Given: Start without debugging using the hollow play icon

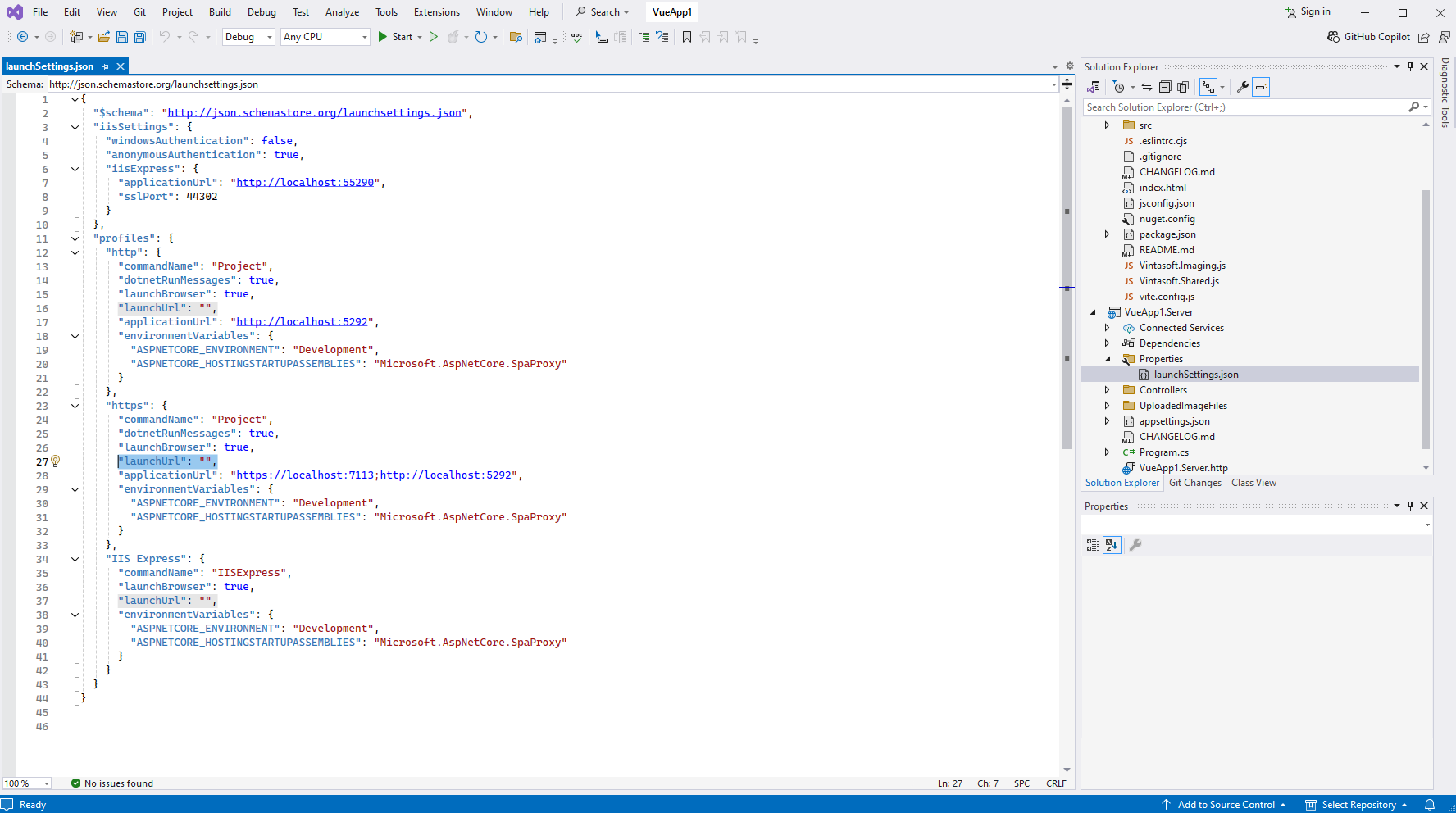Looking at the screenshot, I should (x=434, y=37).
